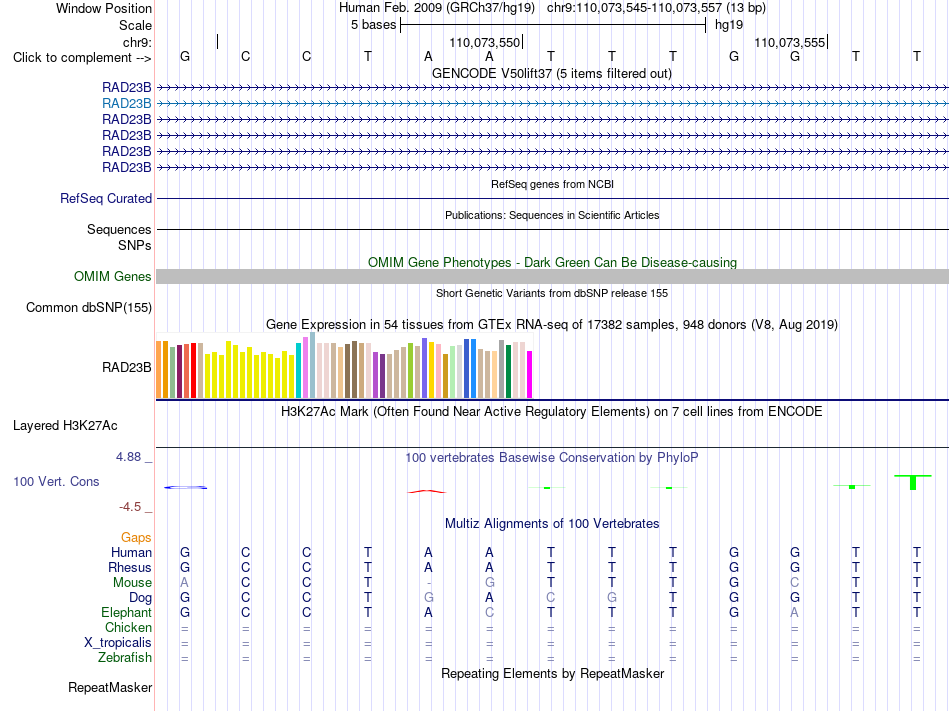Image resolution: width=950 pixels, height=711 pixels.
Task: Click the Sequences track label
Action: tap(119, 230)
